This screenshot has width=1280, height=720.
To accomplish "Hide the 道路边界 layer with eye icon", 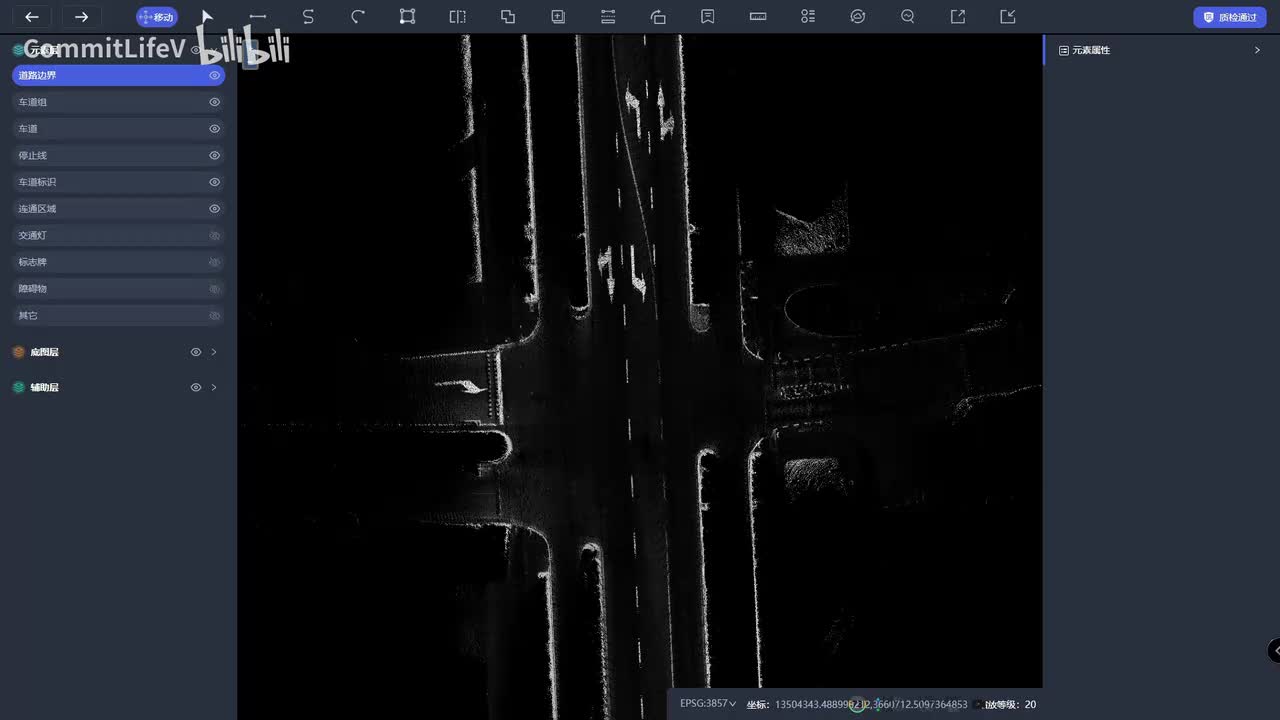I will [214, 75].
